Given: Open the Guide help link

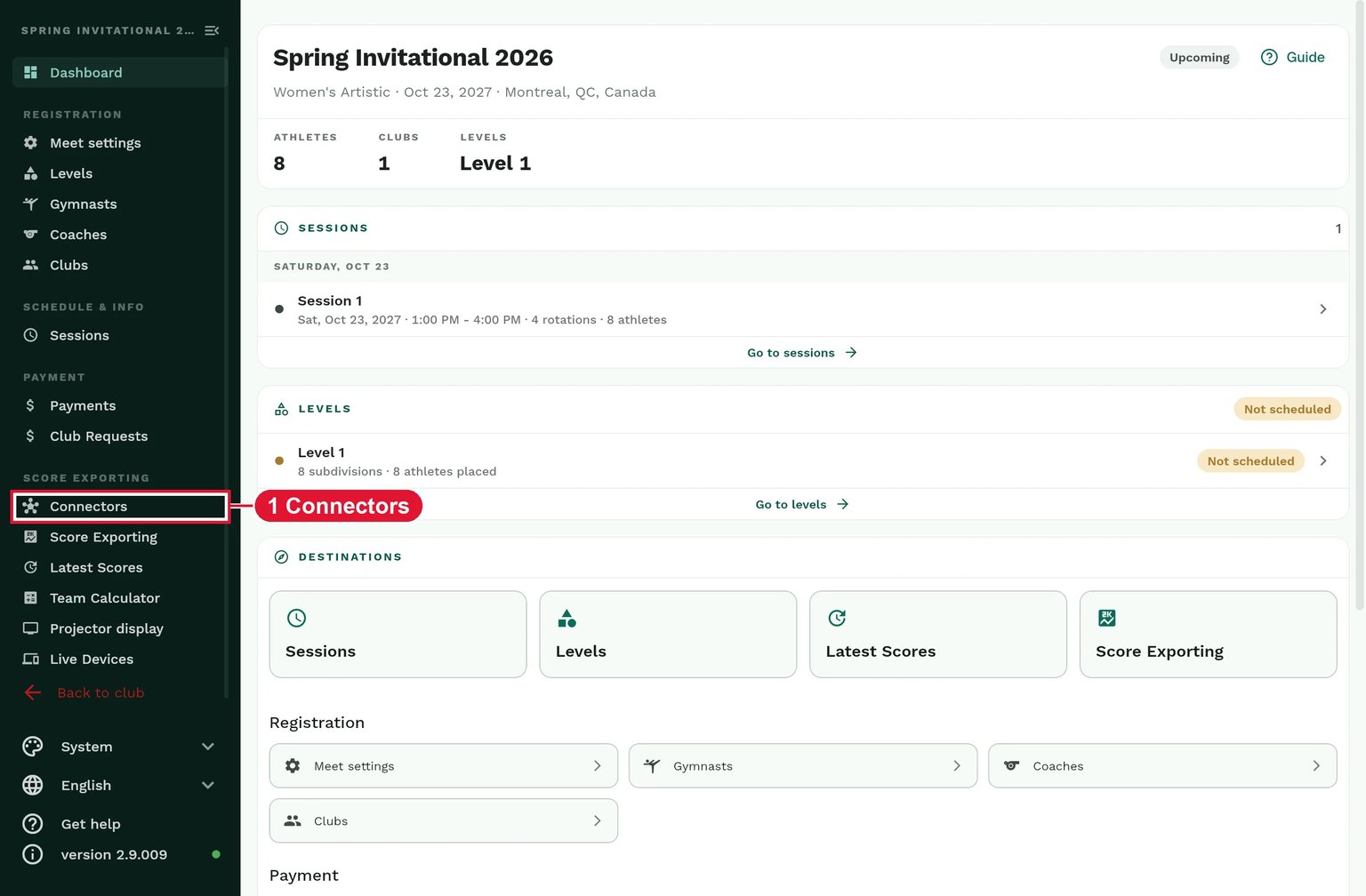Looking at the screenshot, I should [1293, 57].
